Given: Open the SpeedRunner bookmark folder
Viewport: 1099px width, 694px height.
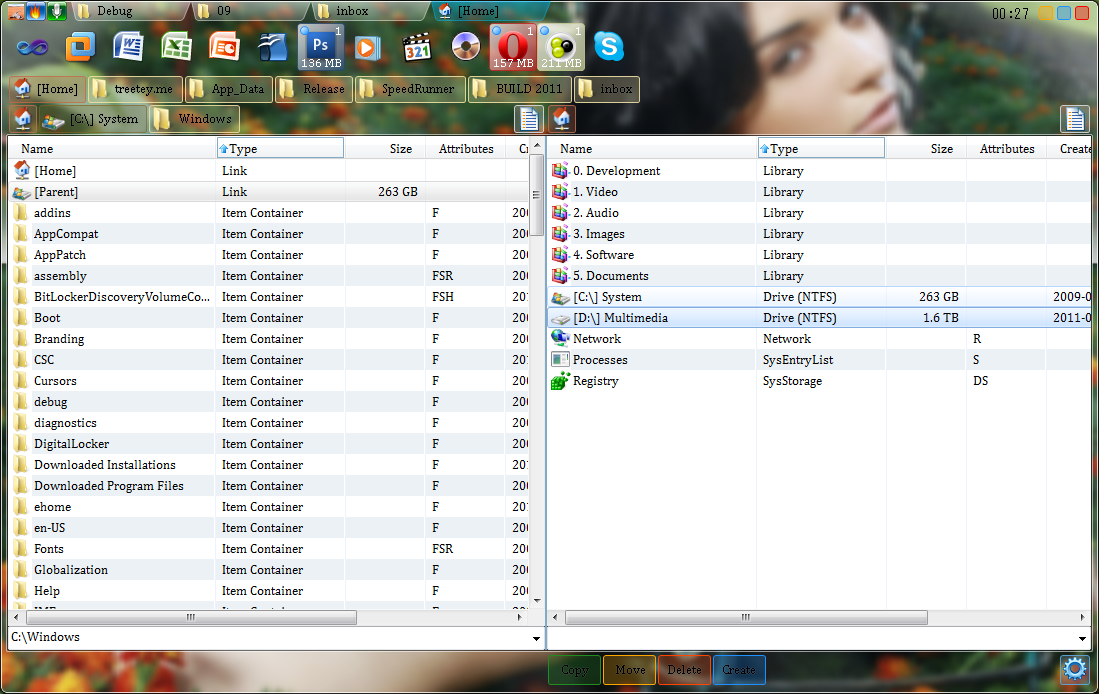Looking at the screenshot, I should coord(411,89).
